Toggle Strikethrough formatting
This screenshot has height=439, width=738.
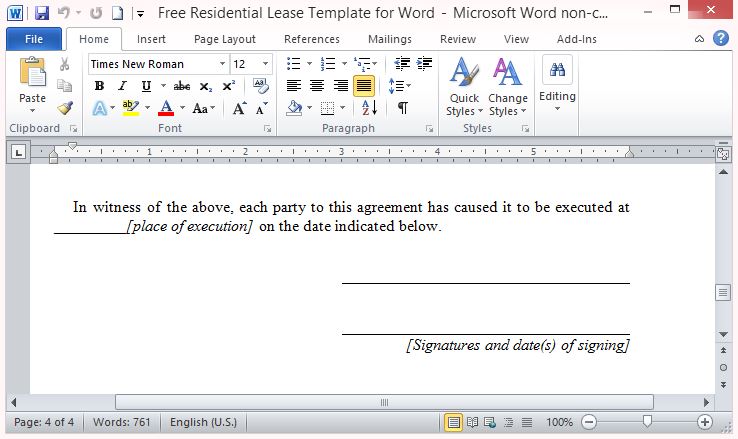coord(182,86)
